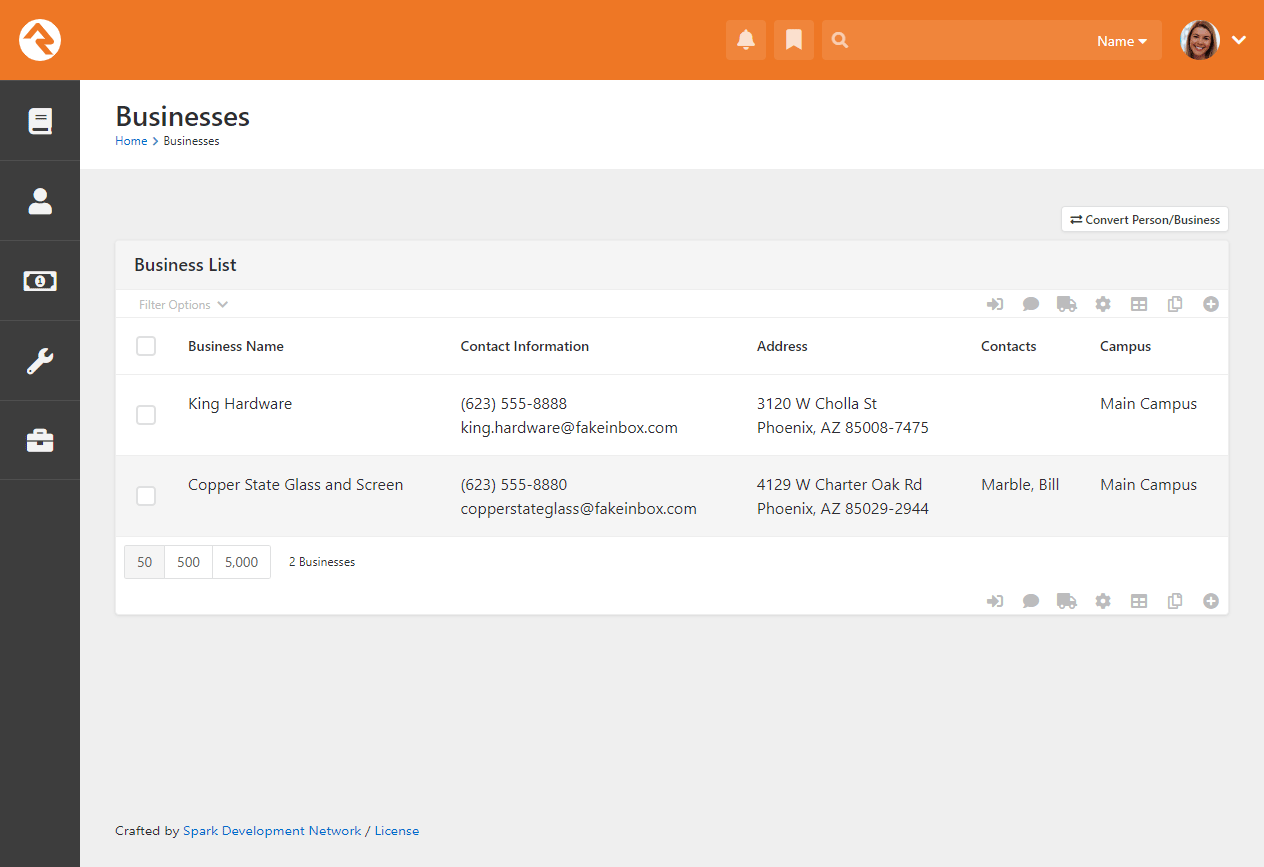1264x867 pixels.
Task: Sort by Contacts column header
Action: (1009, 346)
